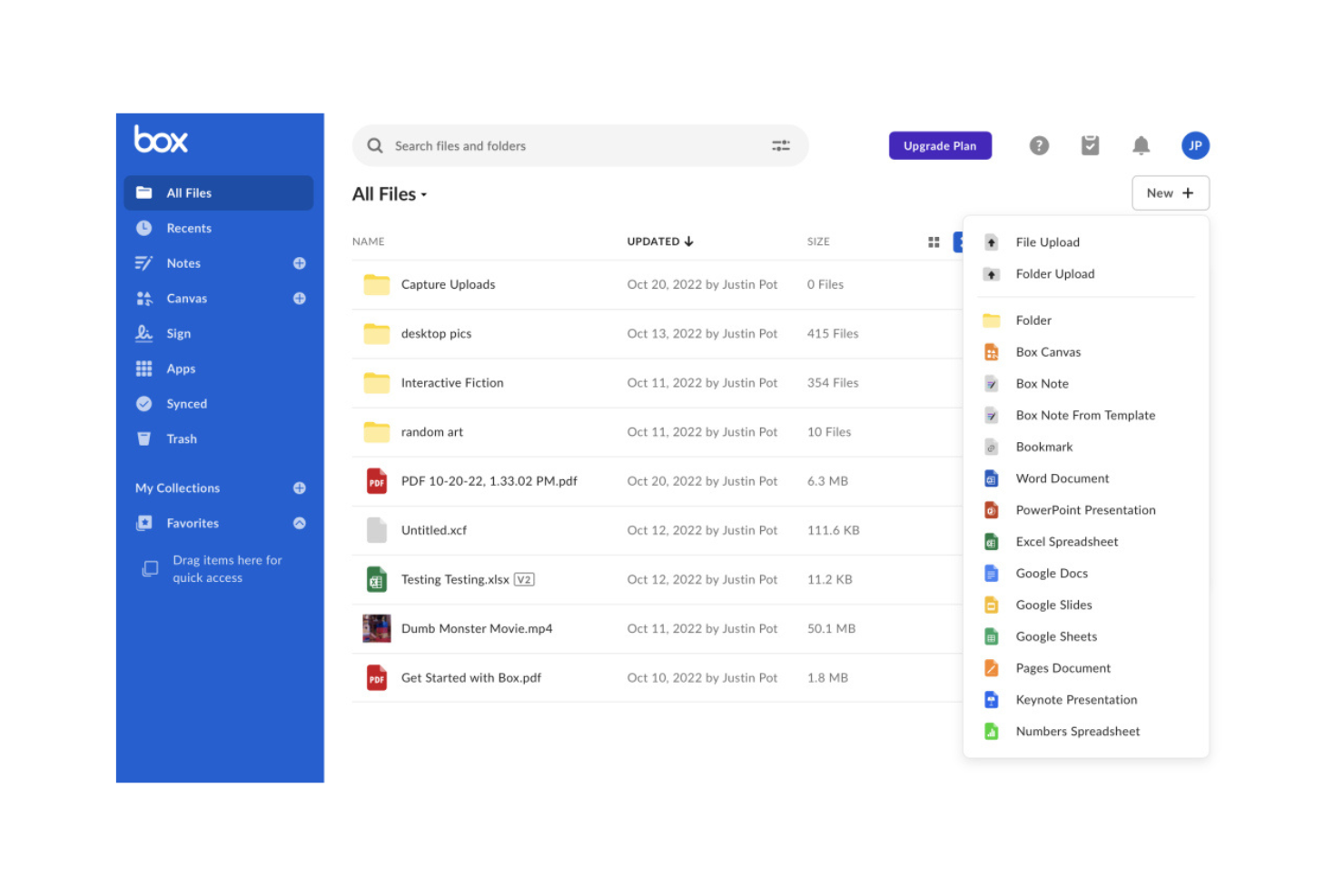Open Get Started with Box.pdf
Viewport: 1344px width, 896px height.
coord(471,678)
